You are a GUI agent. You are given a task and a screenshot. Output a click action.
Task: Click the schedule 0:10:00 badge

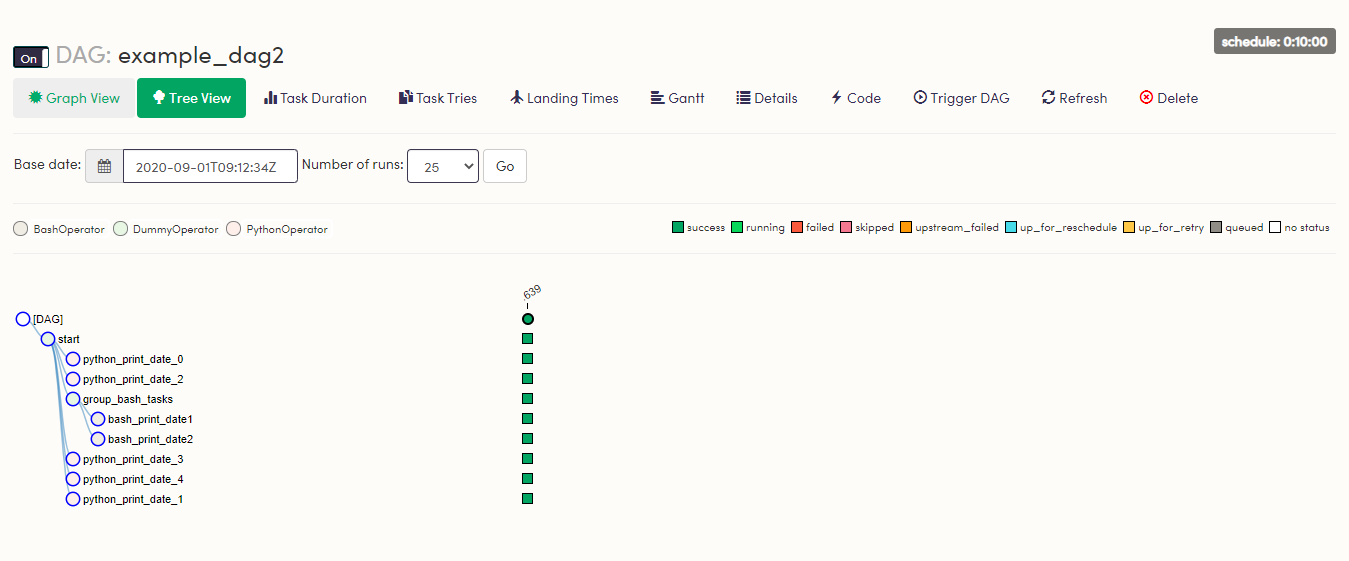point(1275,41)
